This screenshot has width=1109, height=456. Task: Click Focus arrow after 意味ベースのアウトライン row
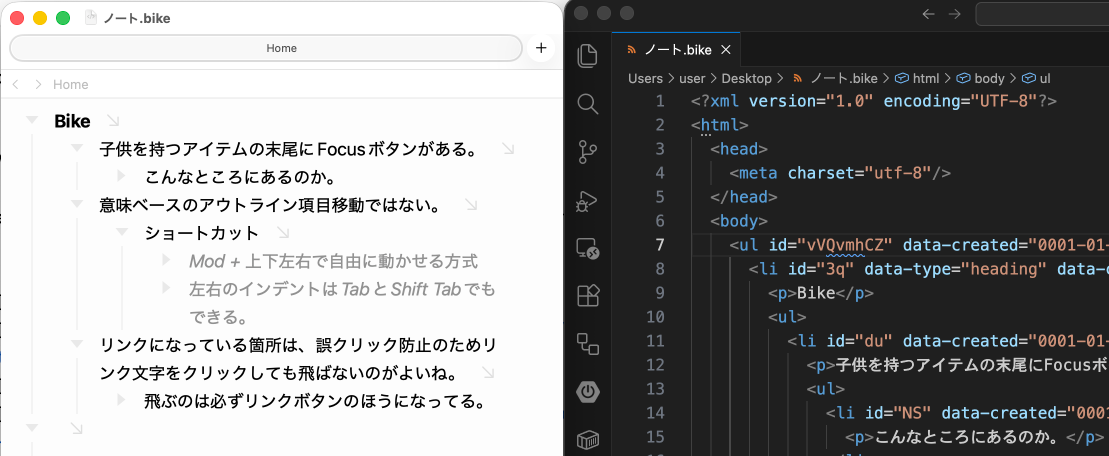pos(471,205)
